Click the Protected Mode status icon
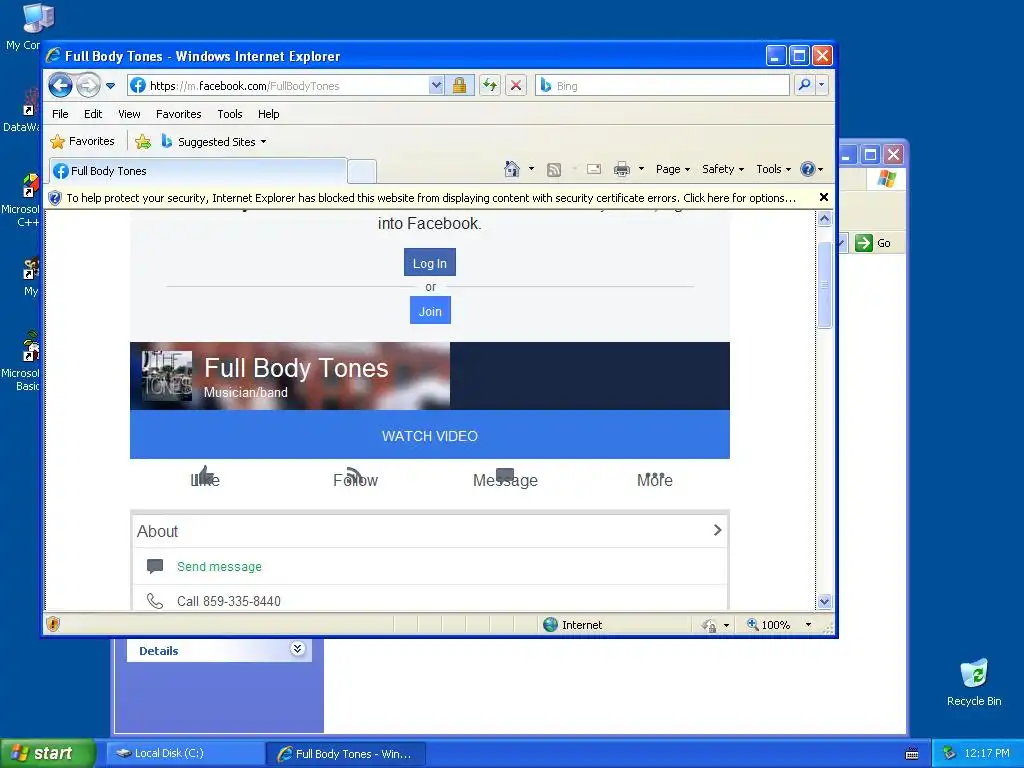 (x=709, y=626)
